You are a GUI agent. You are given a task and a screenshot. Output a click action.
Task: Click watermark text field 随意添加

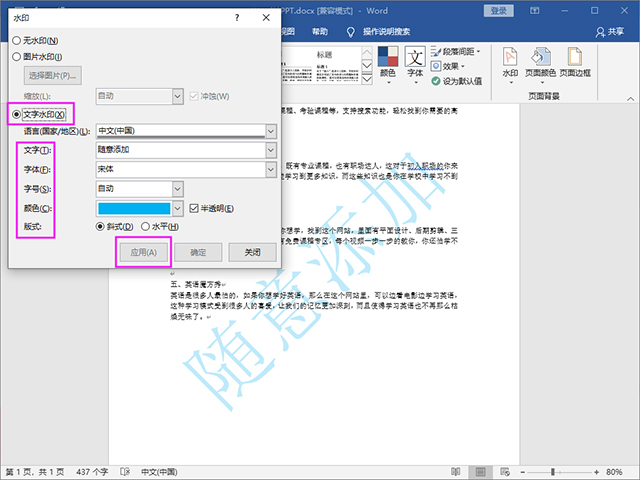[x=180, y=150]
